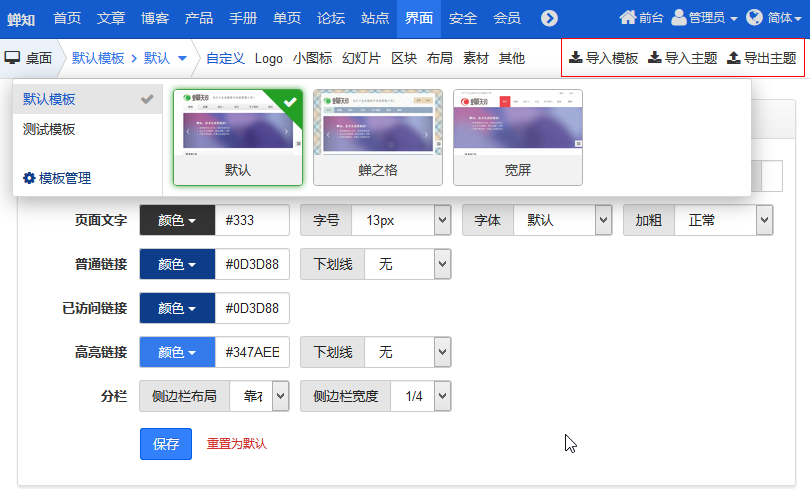
Task: Select 测试模板 in the template list
Action: (88, 129)
